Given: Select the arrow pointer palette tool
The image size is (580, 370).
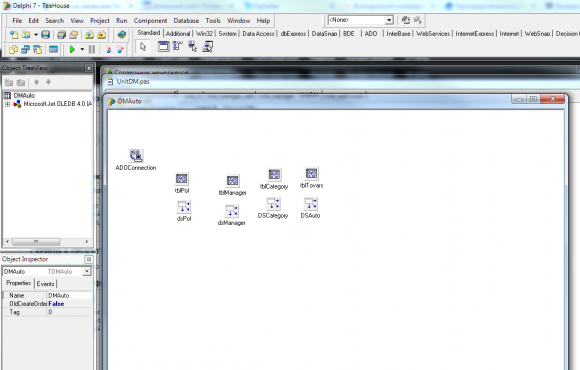Looking at the screenshot, I should [x=143, y=47].
